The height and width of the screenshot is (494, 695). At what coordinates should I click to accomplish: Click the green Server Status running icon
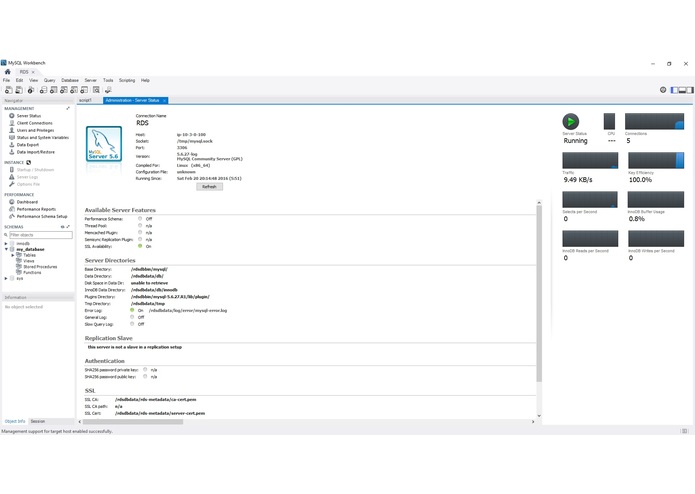(570, 121)
